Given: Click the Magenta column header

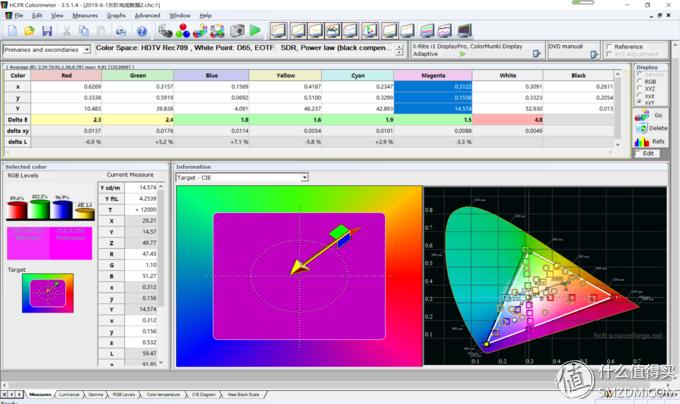Looking at the screenshot, I should [x=432, y=75].
